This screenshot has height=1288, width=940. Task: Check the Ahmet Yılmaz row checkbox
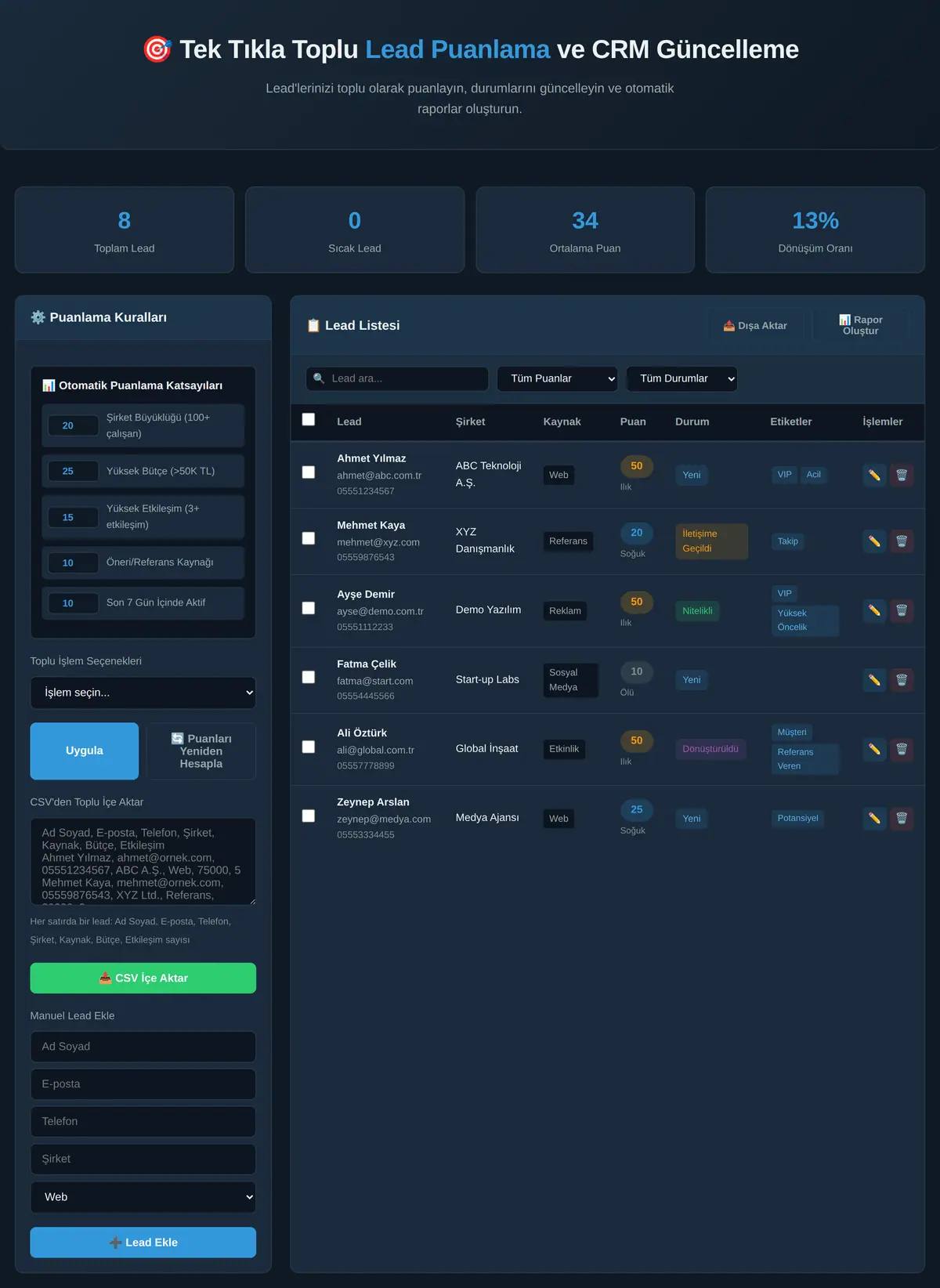click(x=309, y=472)
